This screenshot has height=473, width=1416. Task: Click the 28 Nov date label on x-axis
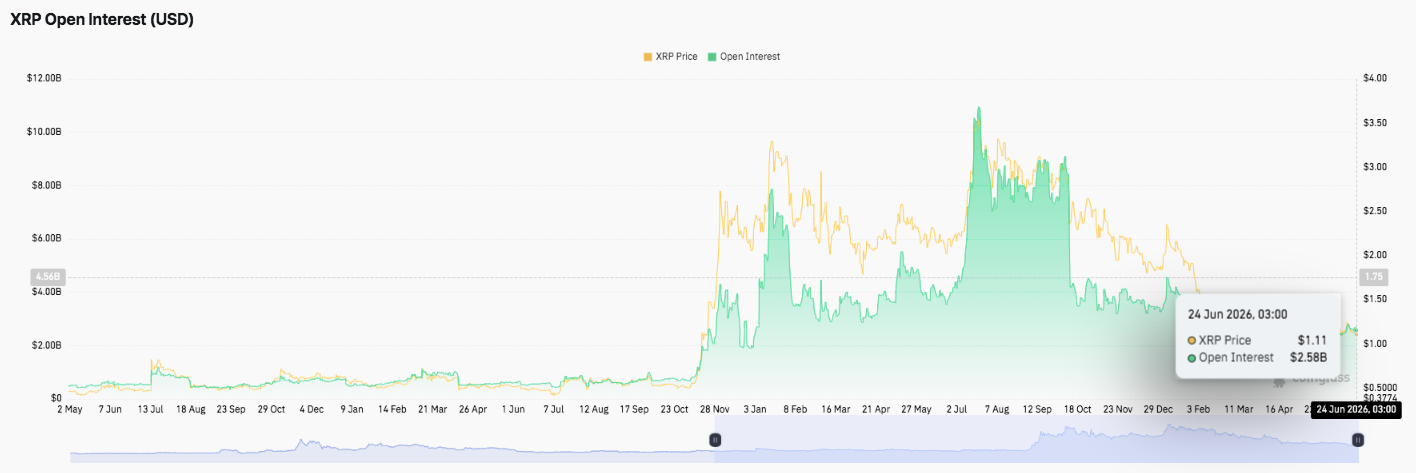(x=715, y=409)
